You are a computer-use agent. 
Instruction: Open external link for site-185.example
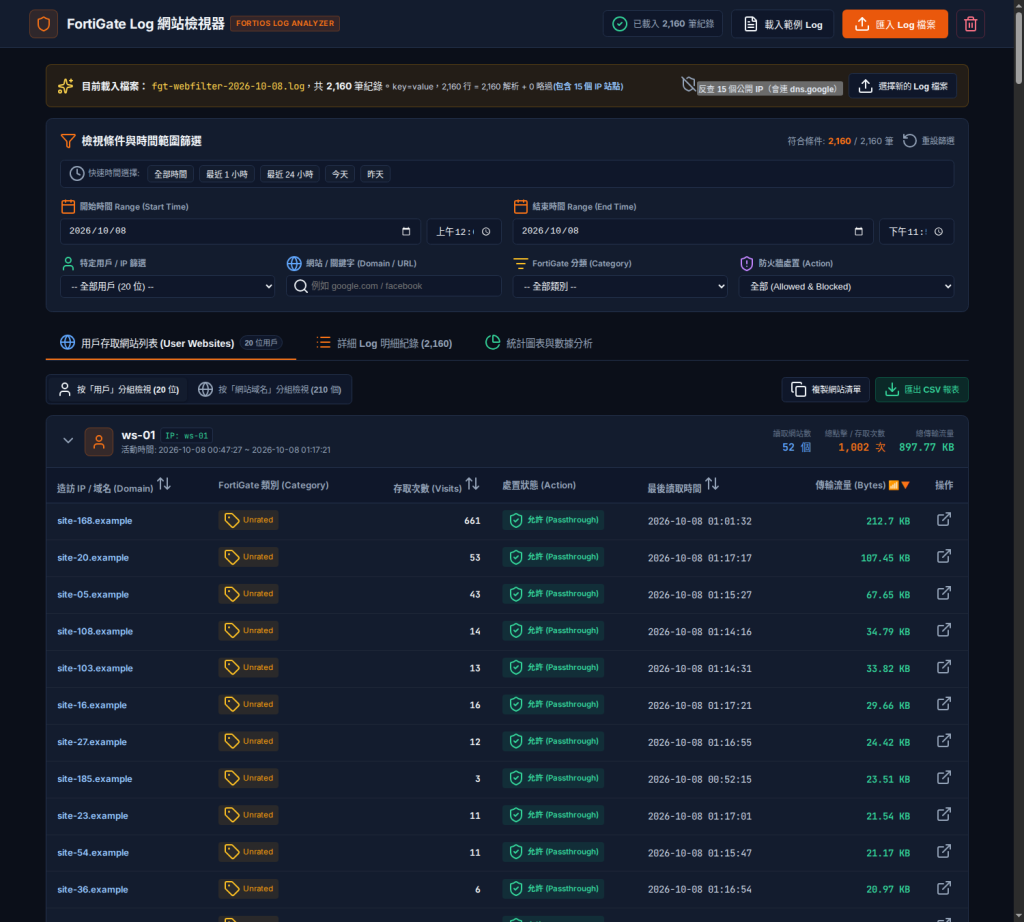coord(944,778)
